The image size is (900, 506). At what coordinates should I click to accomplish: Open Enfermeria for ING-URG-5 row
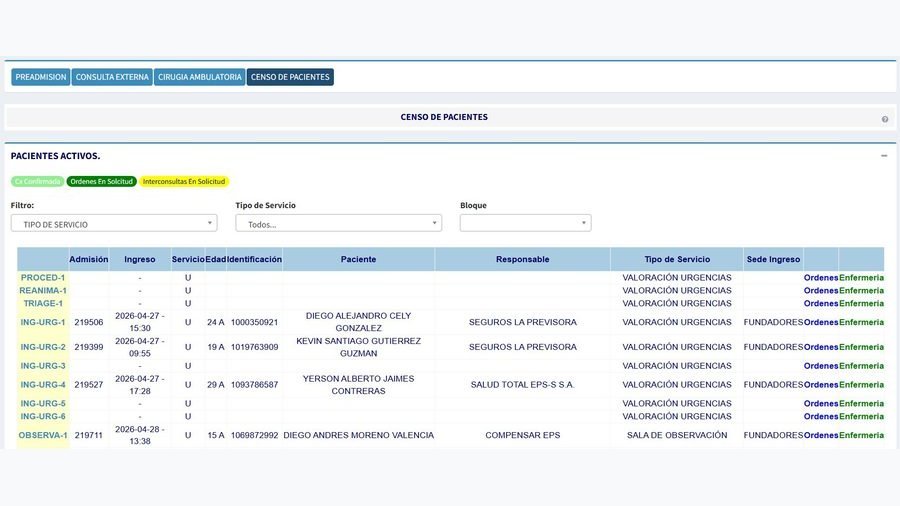click(862, 404)
